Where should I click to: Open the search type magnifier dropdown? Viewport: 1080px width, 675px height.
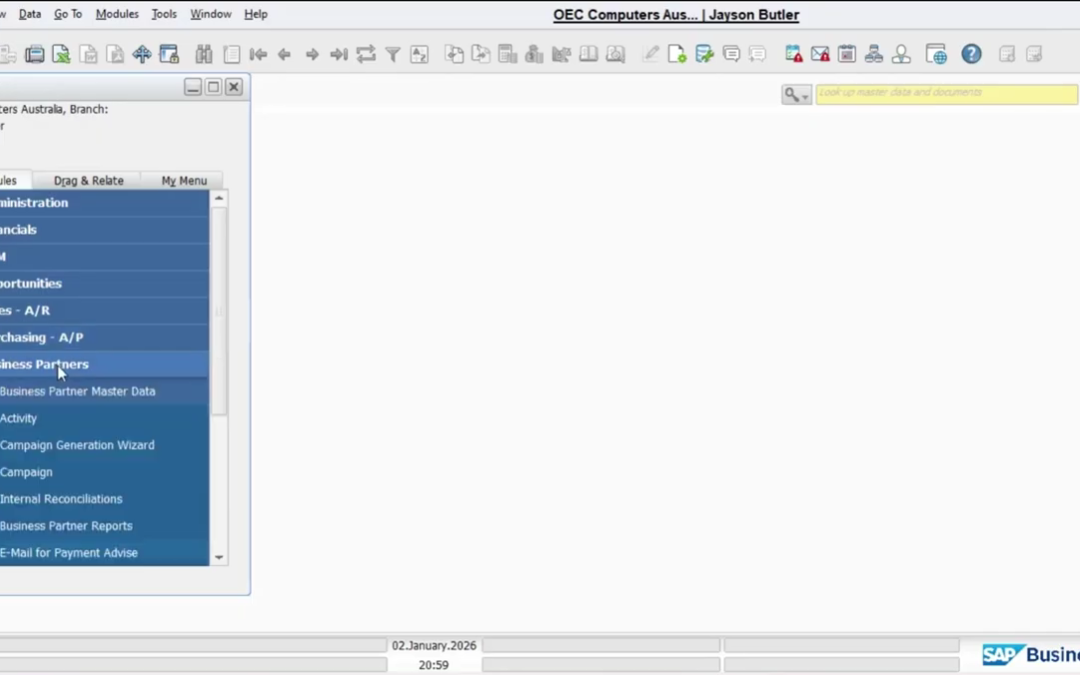[796, 94]
